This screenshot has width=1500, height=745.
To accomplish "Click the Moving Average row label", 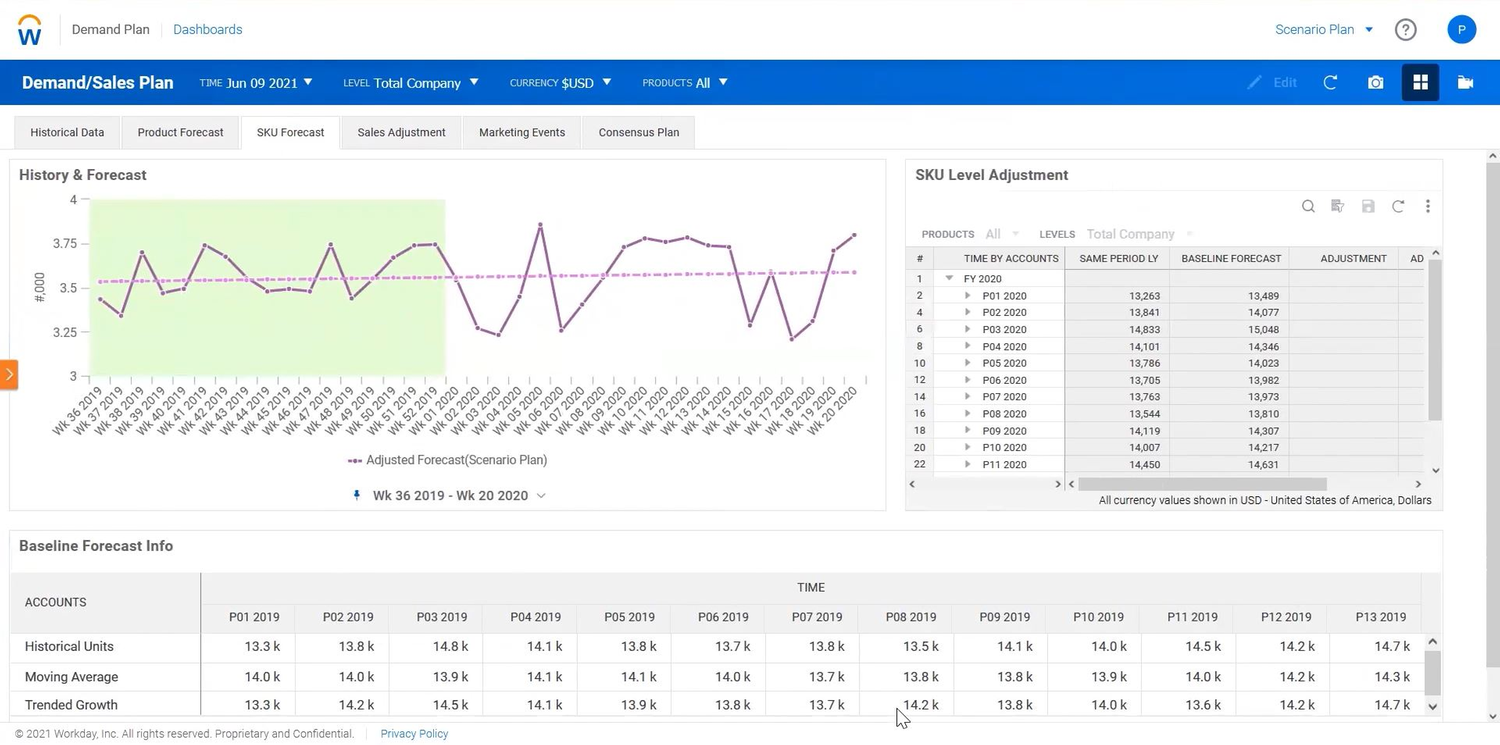I will point(71,677).
